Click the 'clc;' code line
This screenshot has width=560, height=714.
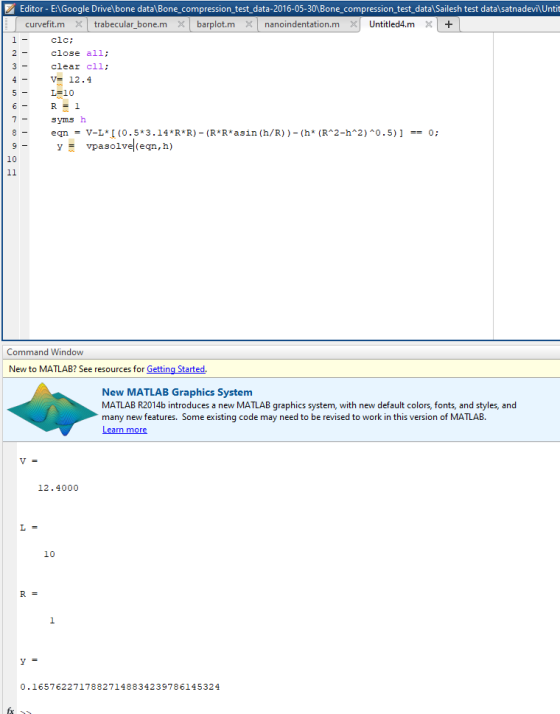click(x=61, y=40)
